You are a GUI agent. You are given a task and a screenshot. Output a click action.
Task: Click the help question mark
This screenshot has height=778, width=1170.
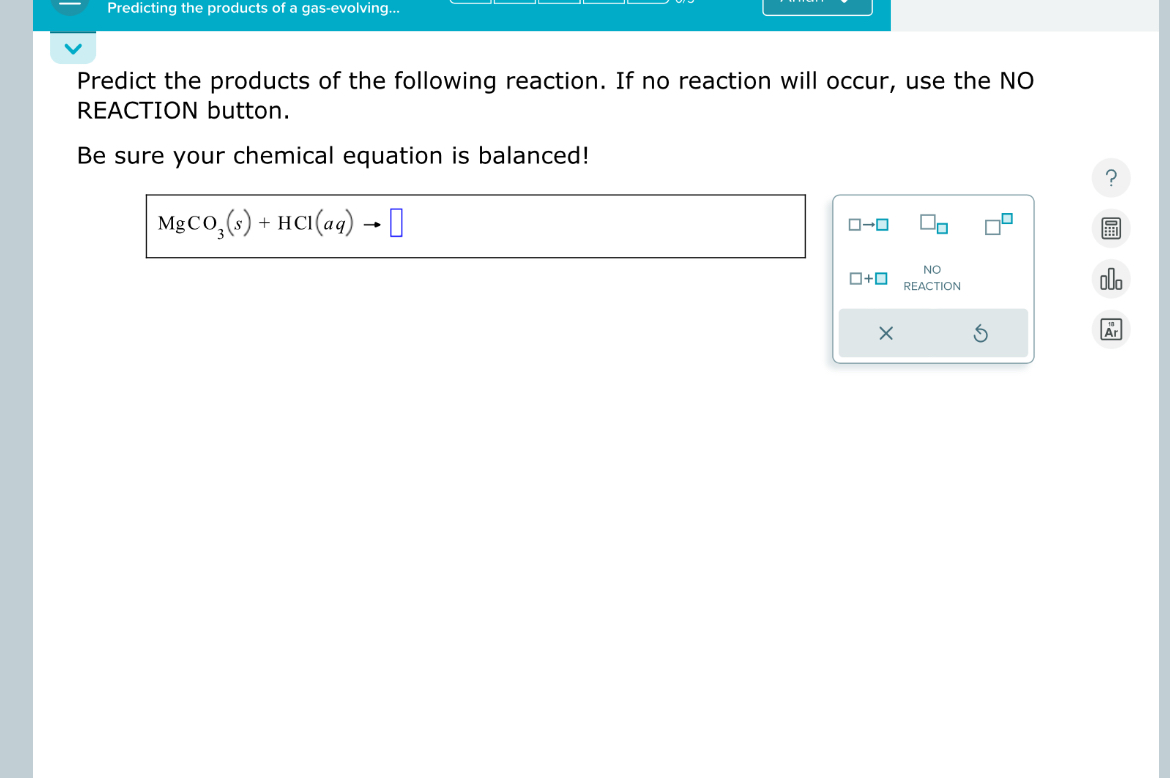[1110, 178]
